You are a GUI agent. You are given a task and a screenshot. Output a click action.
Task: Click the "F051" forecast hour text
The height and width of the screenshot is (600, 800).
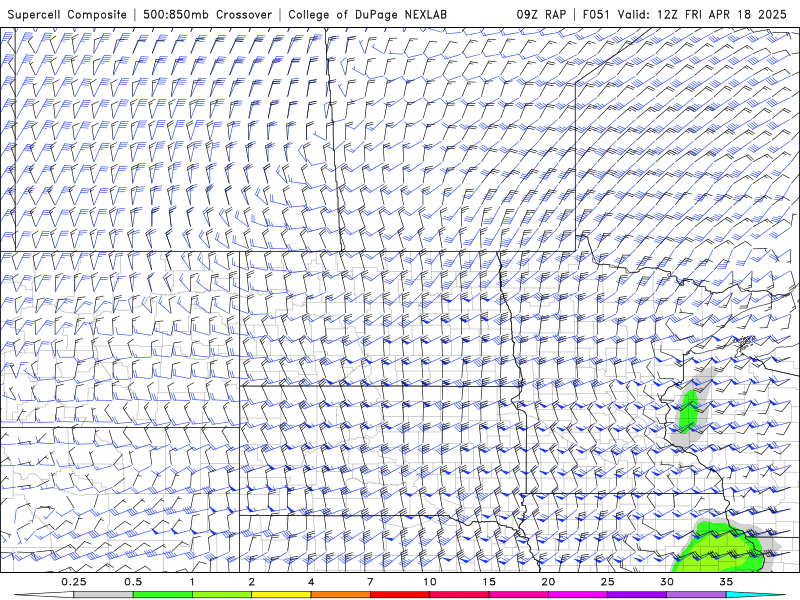596,14
